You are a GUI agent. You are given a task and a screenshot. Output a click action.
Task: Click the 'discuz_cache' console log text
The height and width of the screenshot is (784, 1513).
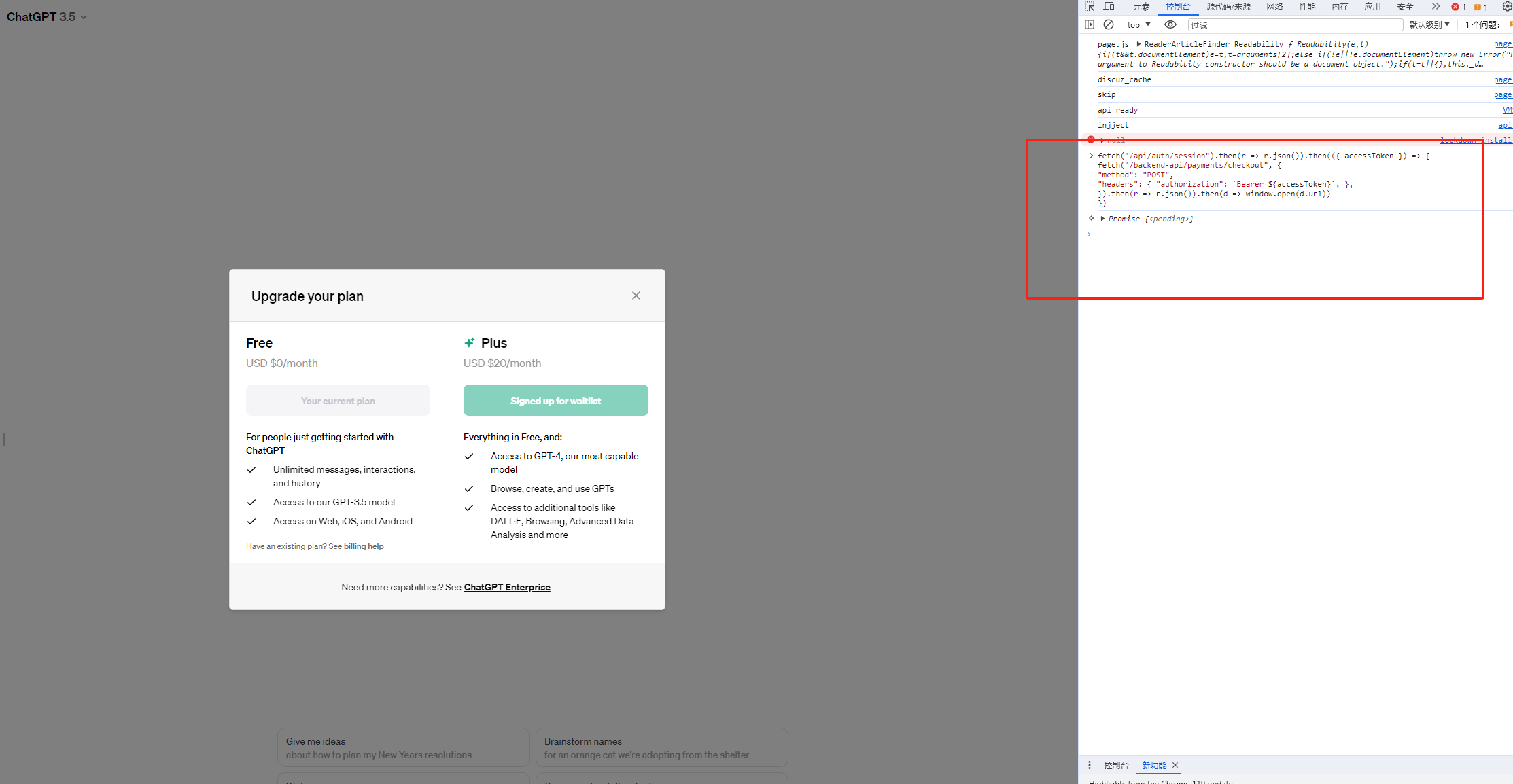pos(1124,79)
